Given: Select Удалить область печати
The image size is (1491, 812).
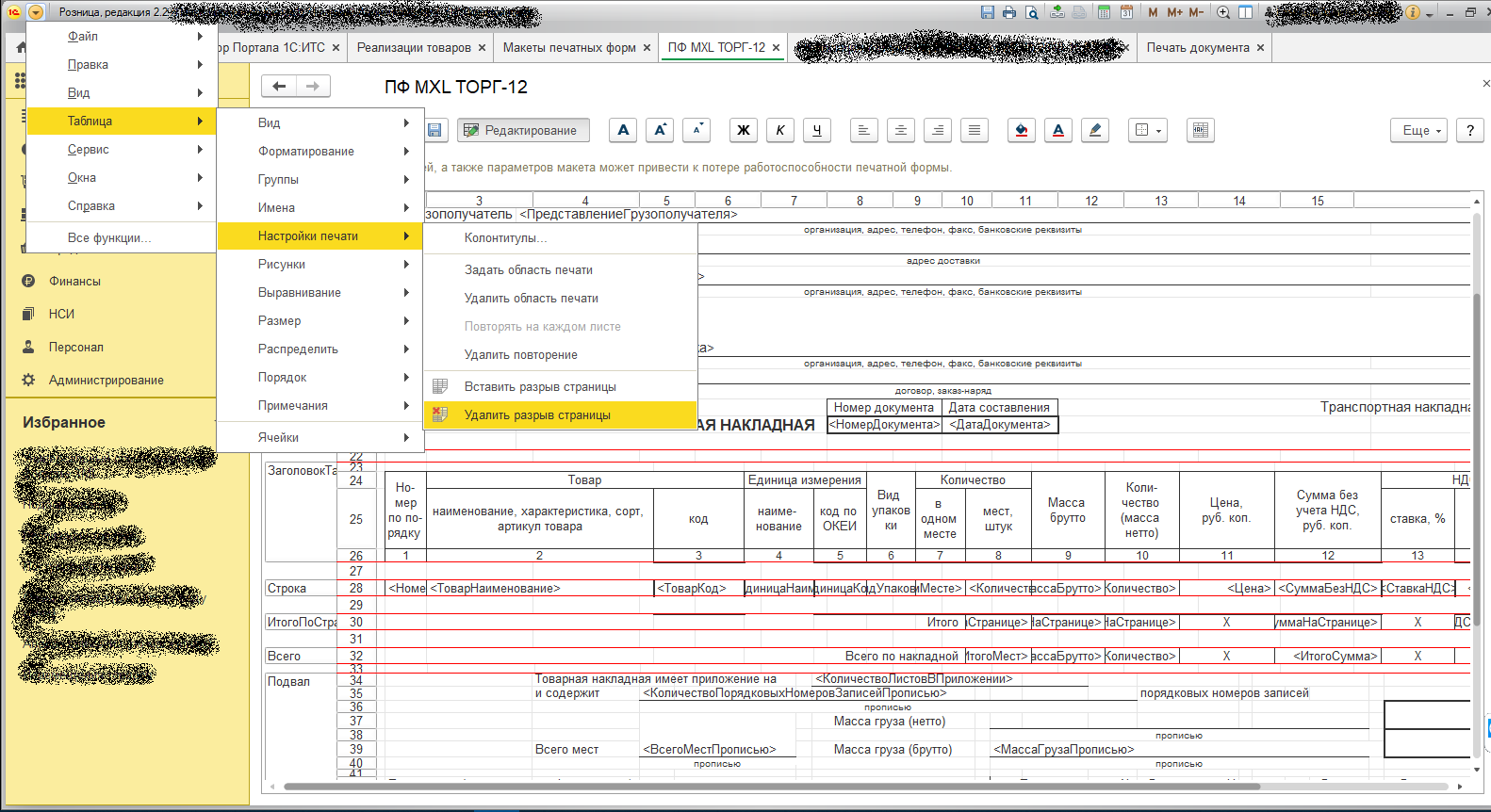Looking at the screenshot, I should [561, 298].
